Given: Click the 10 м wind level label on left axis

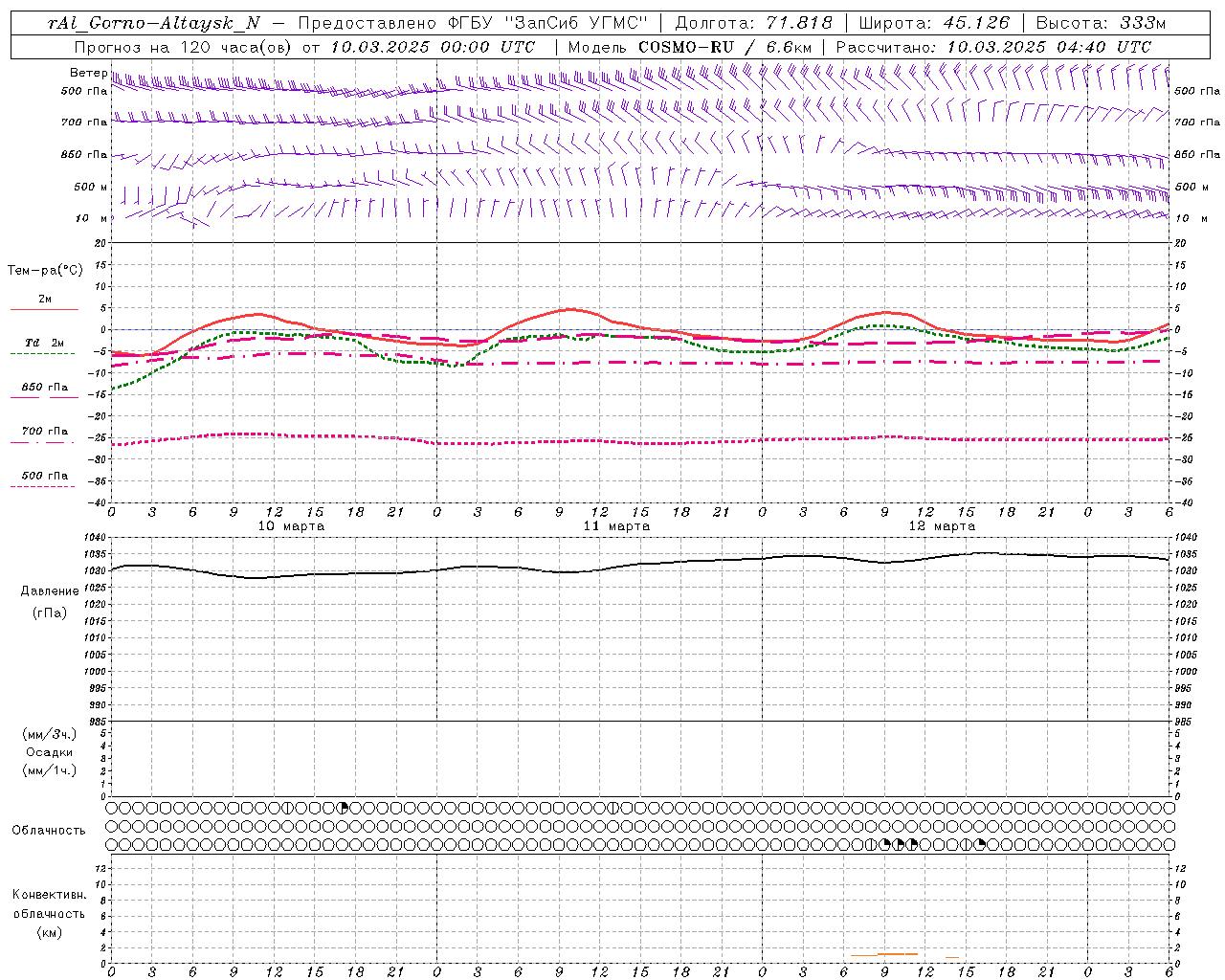Looking at the screenshot, I should click(x=92, y=218).
